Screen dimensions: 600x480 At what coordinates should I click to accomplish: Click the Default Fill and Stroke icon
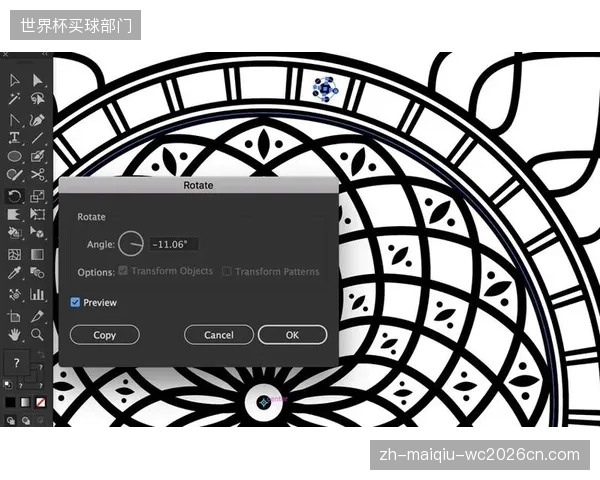pyautogui.click(x=8, y=385)
